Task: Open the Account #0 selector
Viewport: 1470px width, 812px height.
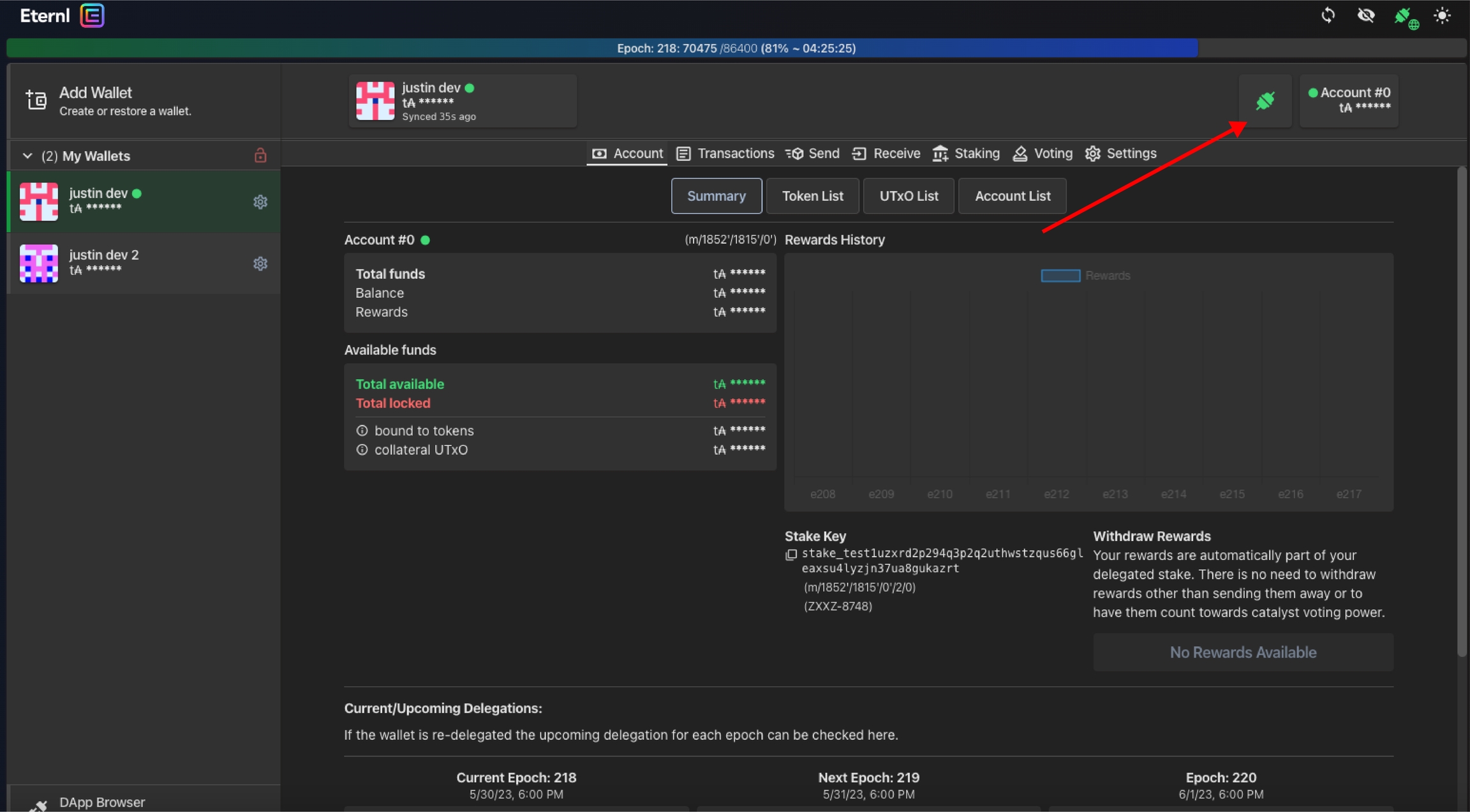Action: 1349,101
